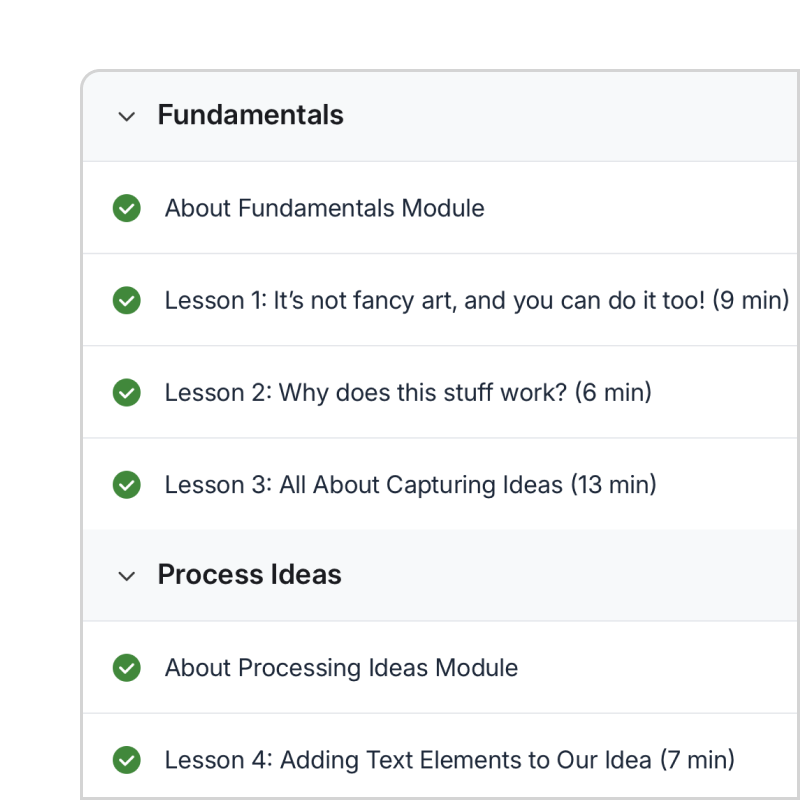Click the Fundamentals section heading
The height and width of the screenshot is (800, 800).
tap(250, 115)
